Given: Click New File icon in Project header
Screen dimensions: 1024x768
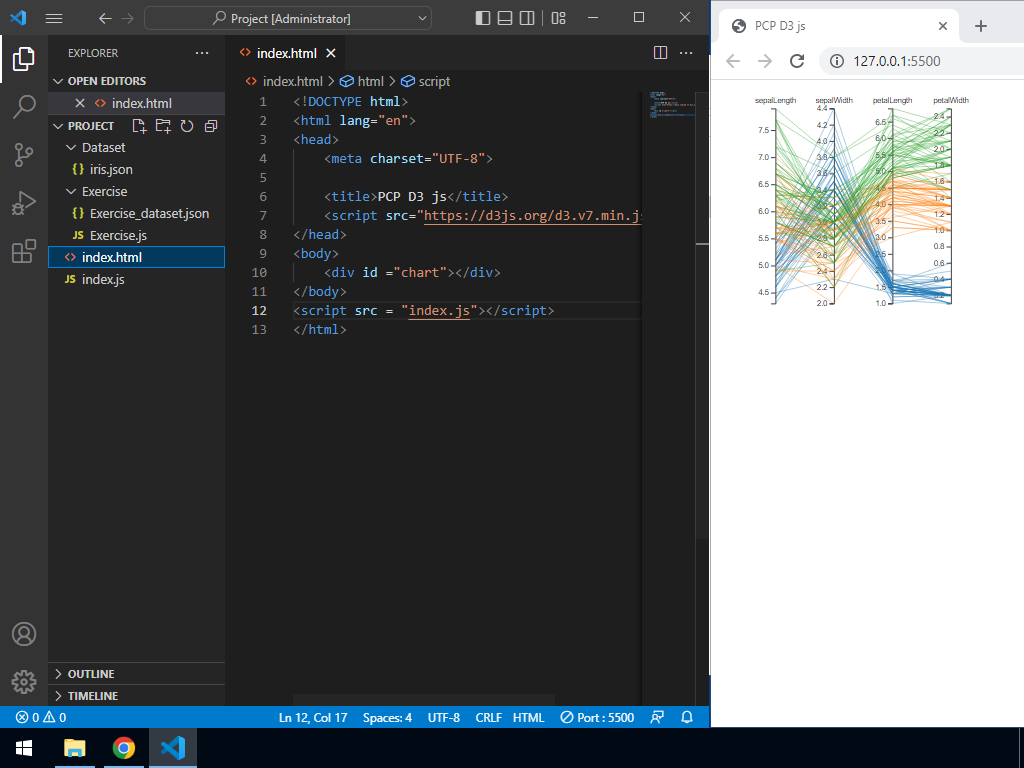Looking at the screenshot, I should pos(139,126).
